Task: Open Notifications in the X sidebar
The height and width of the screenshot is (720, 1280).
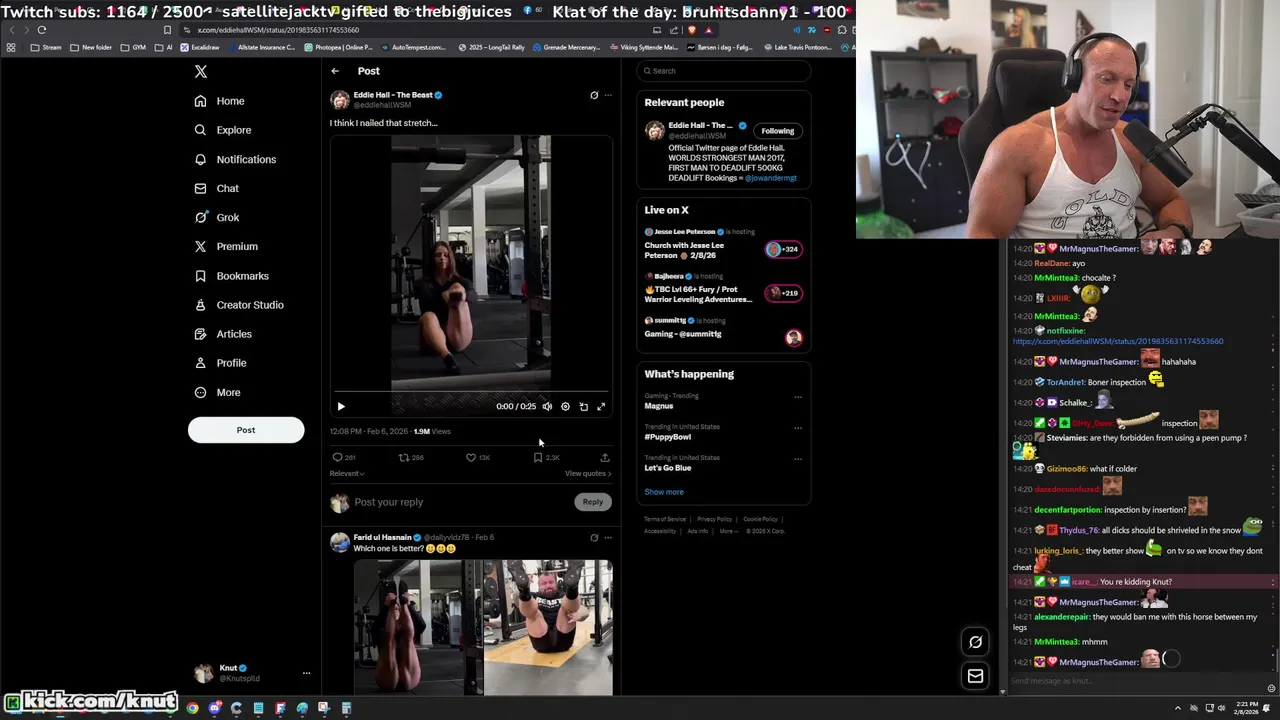Action: point(235,159)
